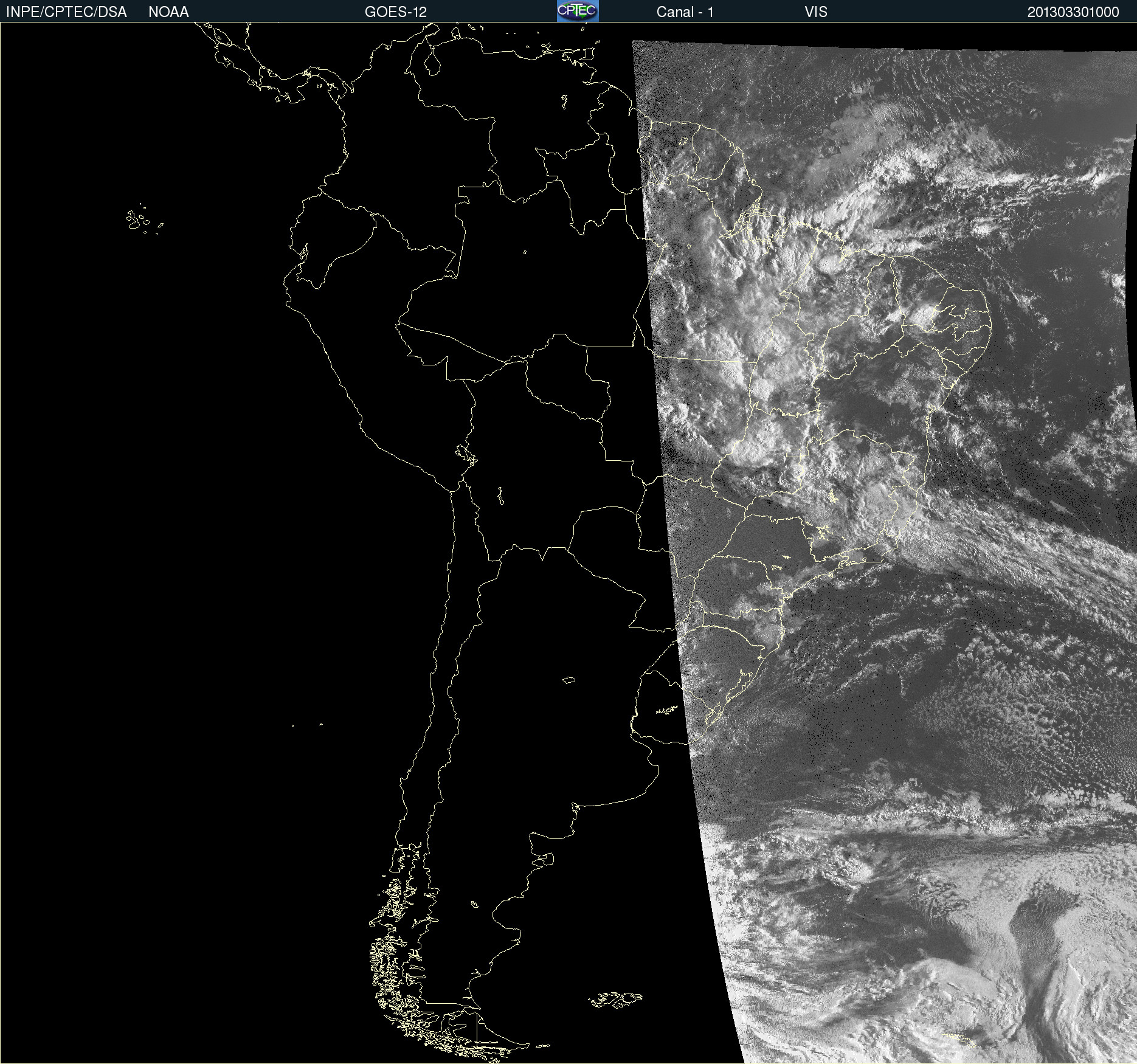
Task: Click the GOES-12 satellite label
Action: pyautogui.click(x=396, y=12)
